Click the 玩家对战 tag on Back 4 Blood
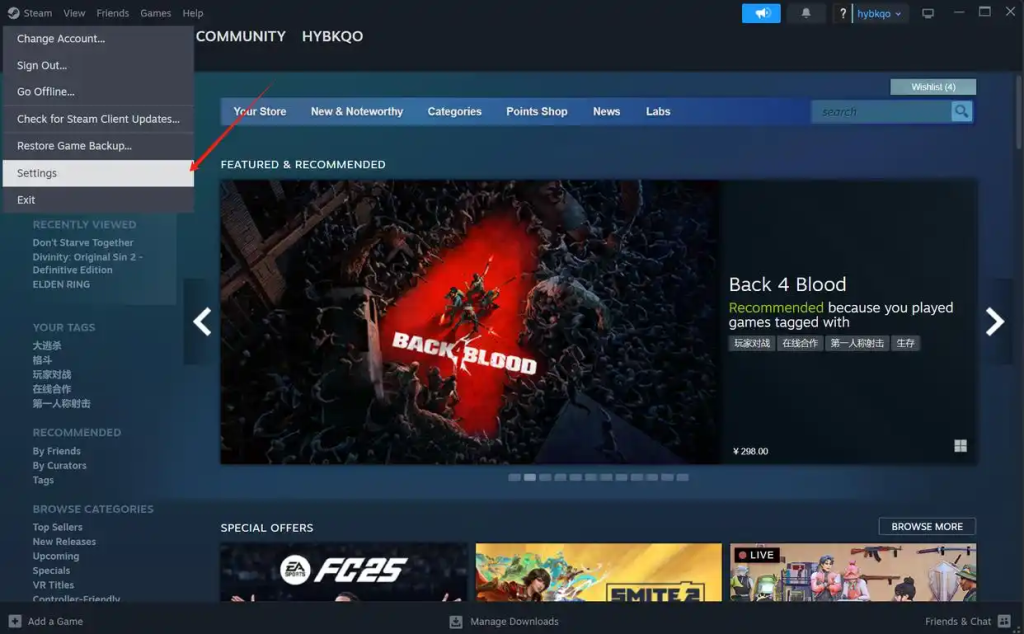The width and height of the screenshot is (1024, 634). coord(752,343)
